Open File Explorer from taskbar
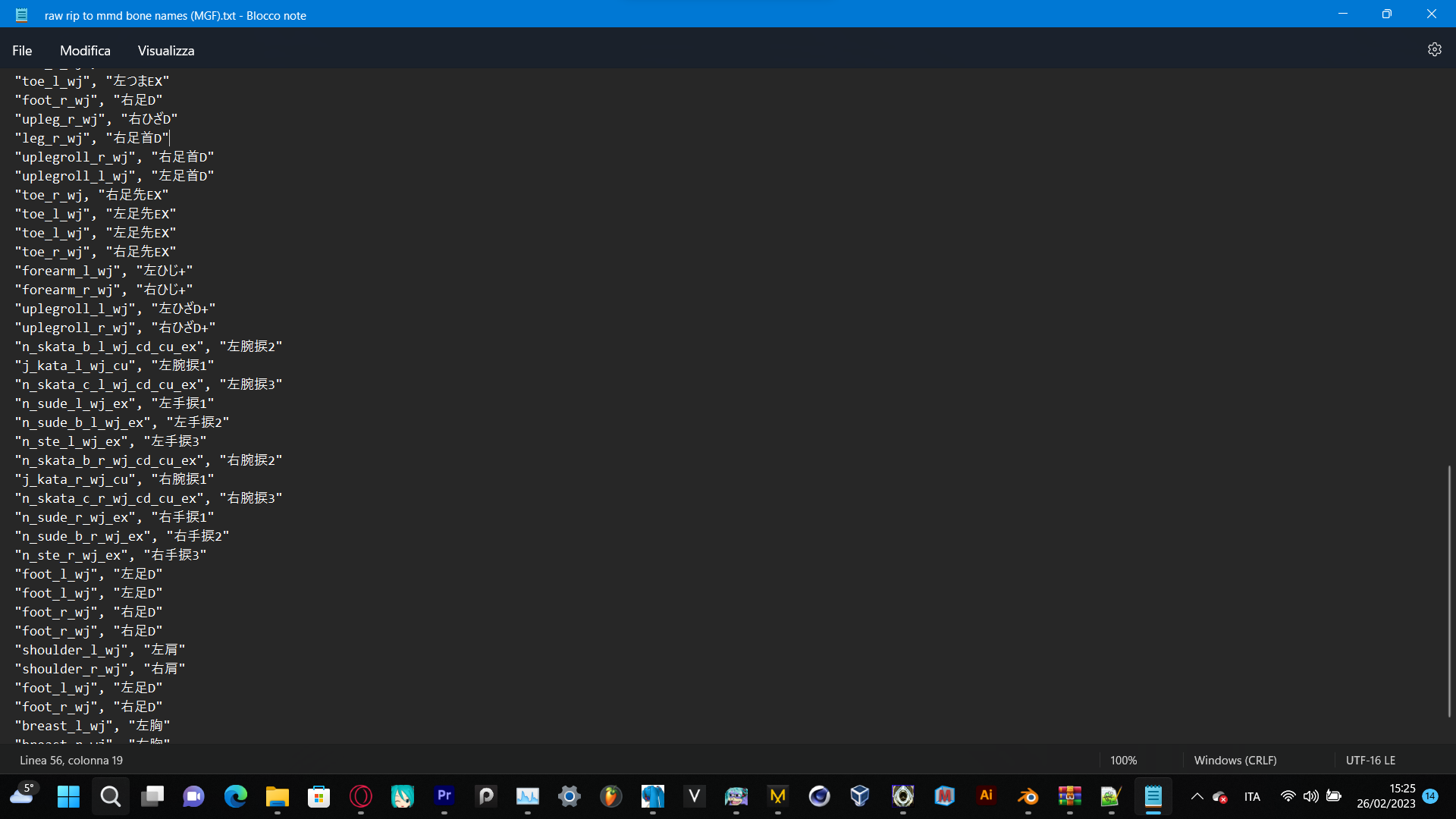Image resolution: width=1456 pixels, height=819 pixels. (x=278, y=796)
